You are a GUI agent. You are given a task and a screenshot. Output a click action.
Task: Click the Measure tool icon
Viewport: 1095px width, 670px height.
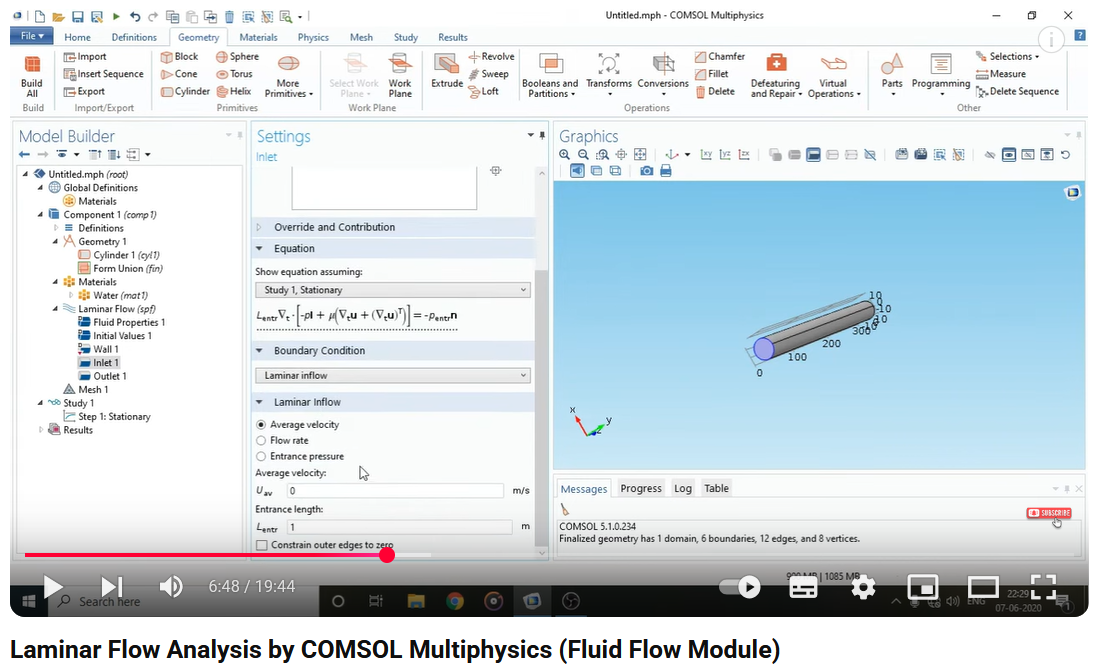click(x=981, y=74)
